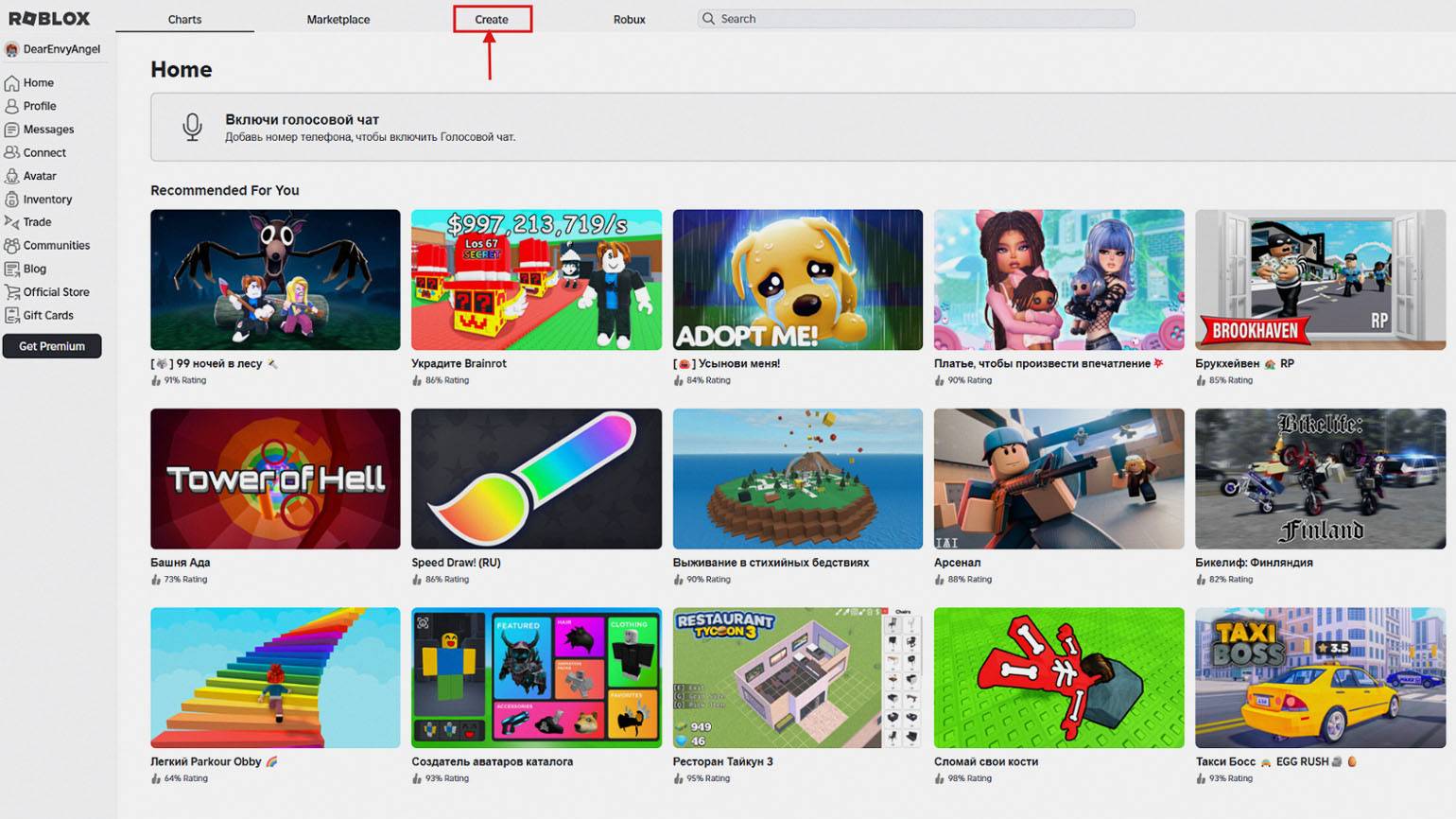Click the Home icon in sidebar

(12, 83)
